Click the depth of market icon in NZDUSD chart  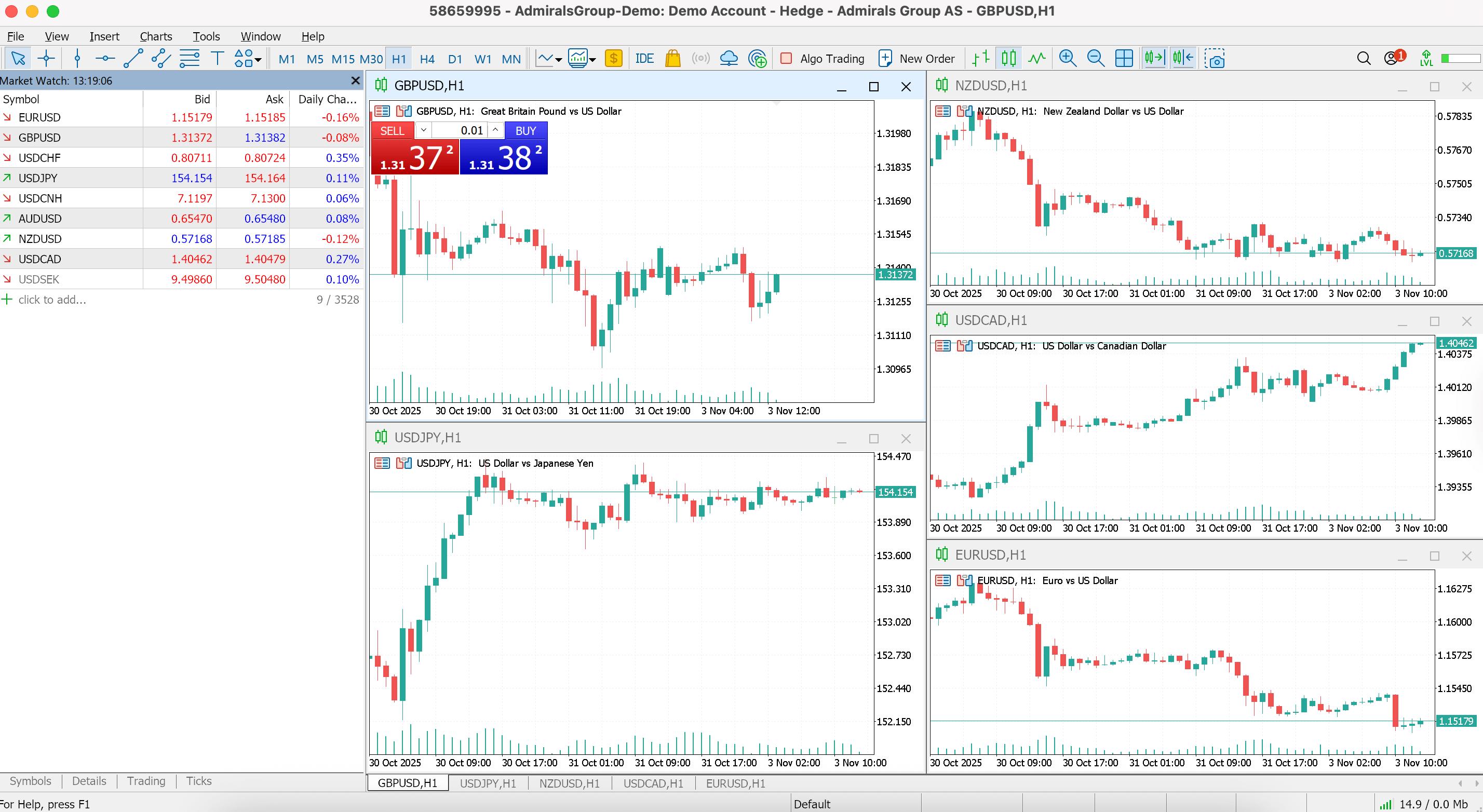point(942,111)
